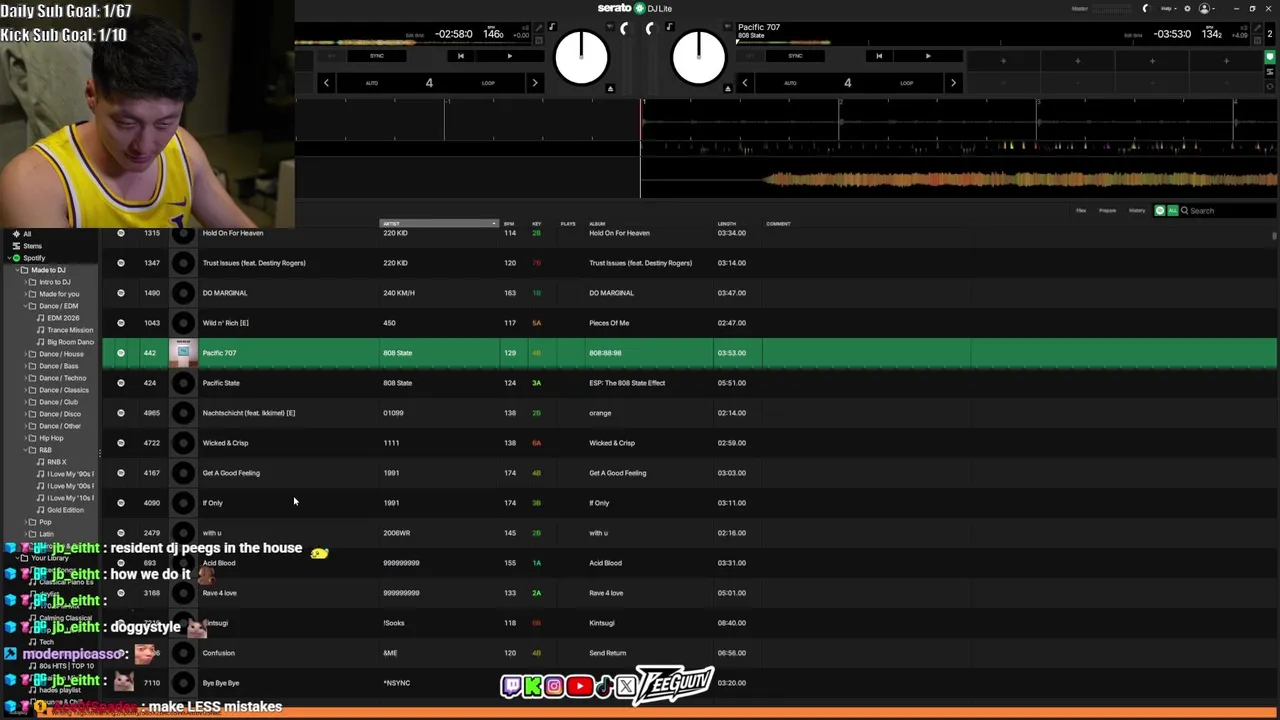
Task: Sort library by BPM column
Action: click(509, 223)
